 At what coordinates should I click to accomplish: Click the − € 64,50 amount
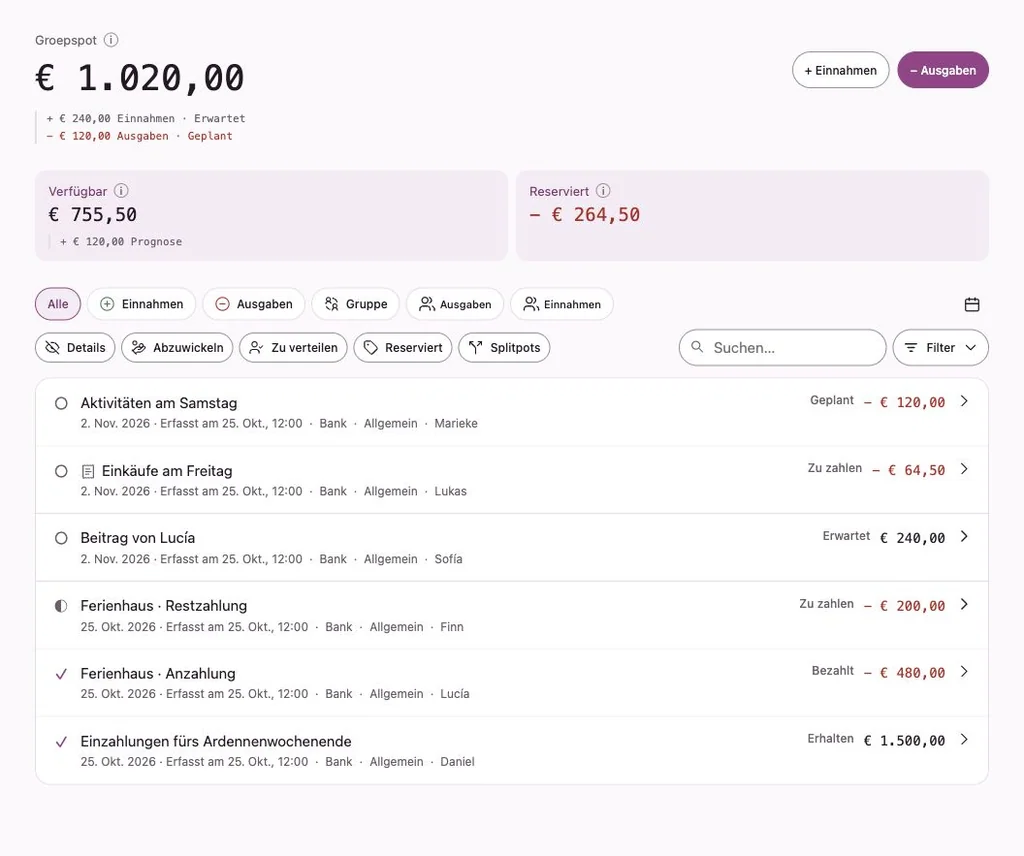908,470
